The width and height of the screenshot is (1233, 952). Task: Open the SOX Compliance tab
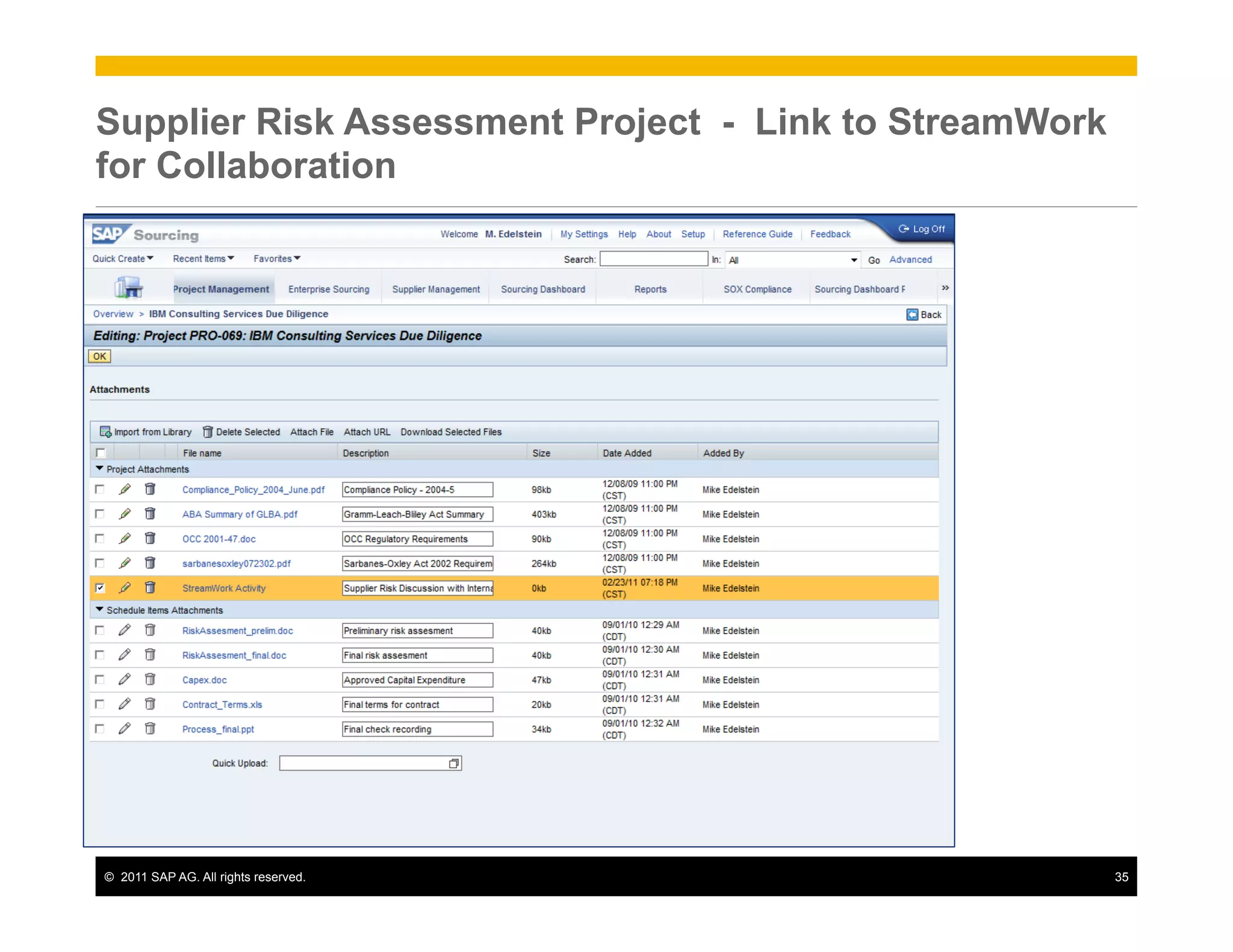pyautogui.click(x=757, y=289)
